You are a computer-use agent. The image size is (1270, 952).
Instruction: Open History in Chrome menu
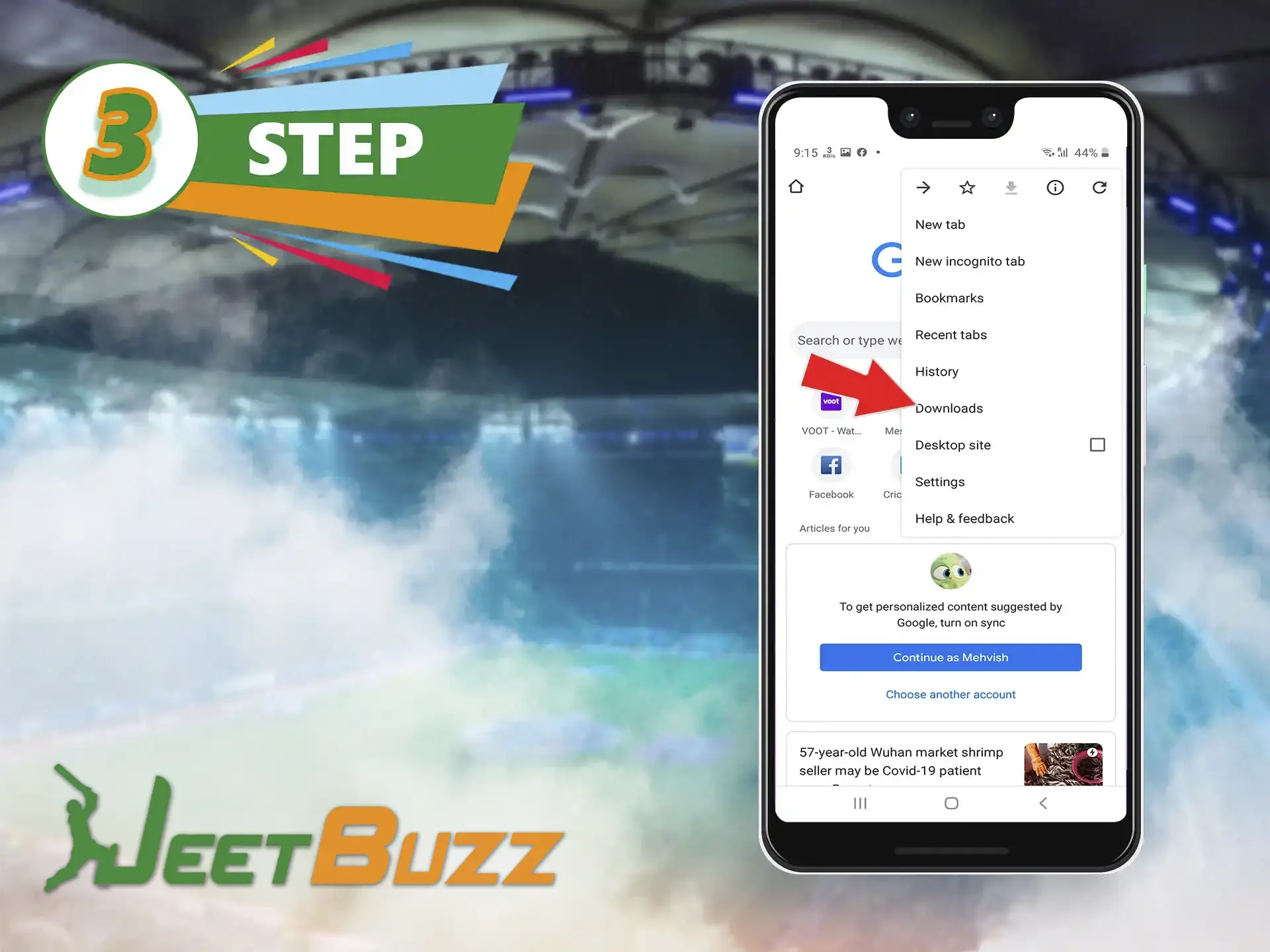(937, 371)
